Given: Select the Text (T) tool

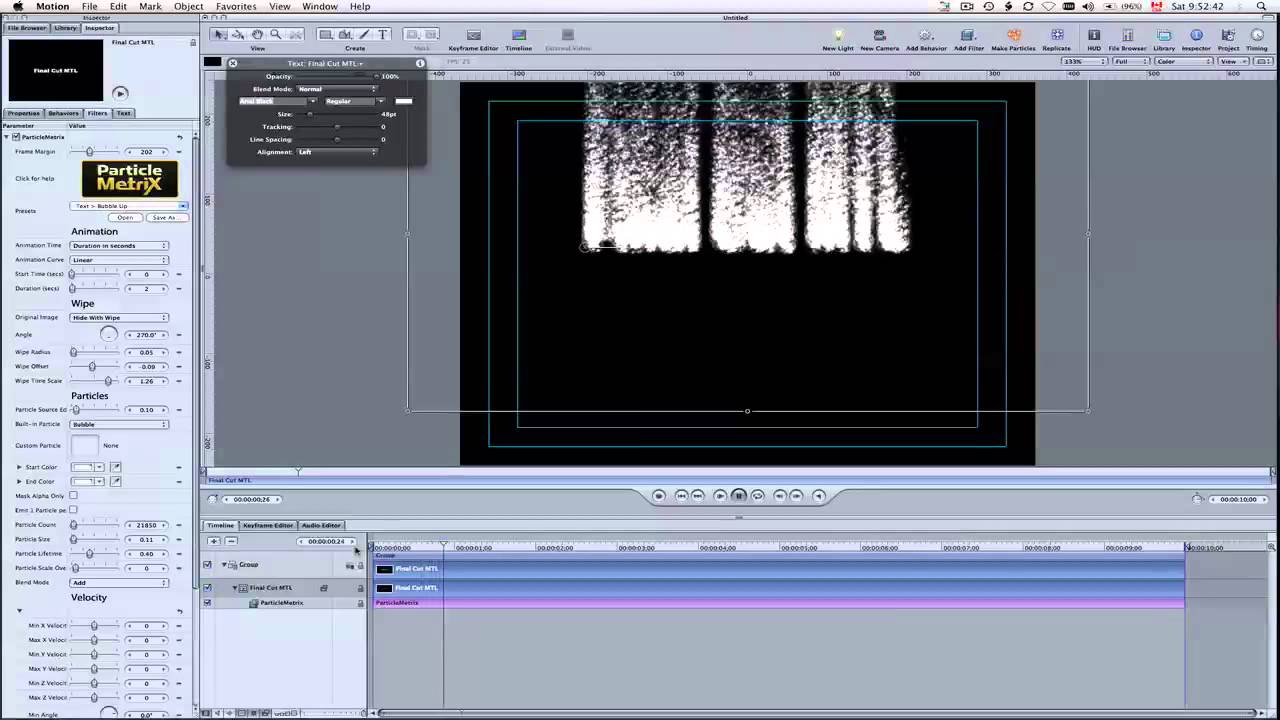Looking at the screenshot, I should point(382,34).
